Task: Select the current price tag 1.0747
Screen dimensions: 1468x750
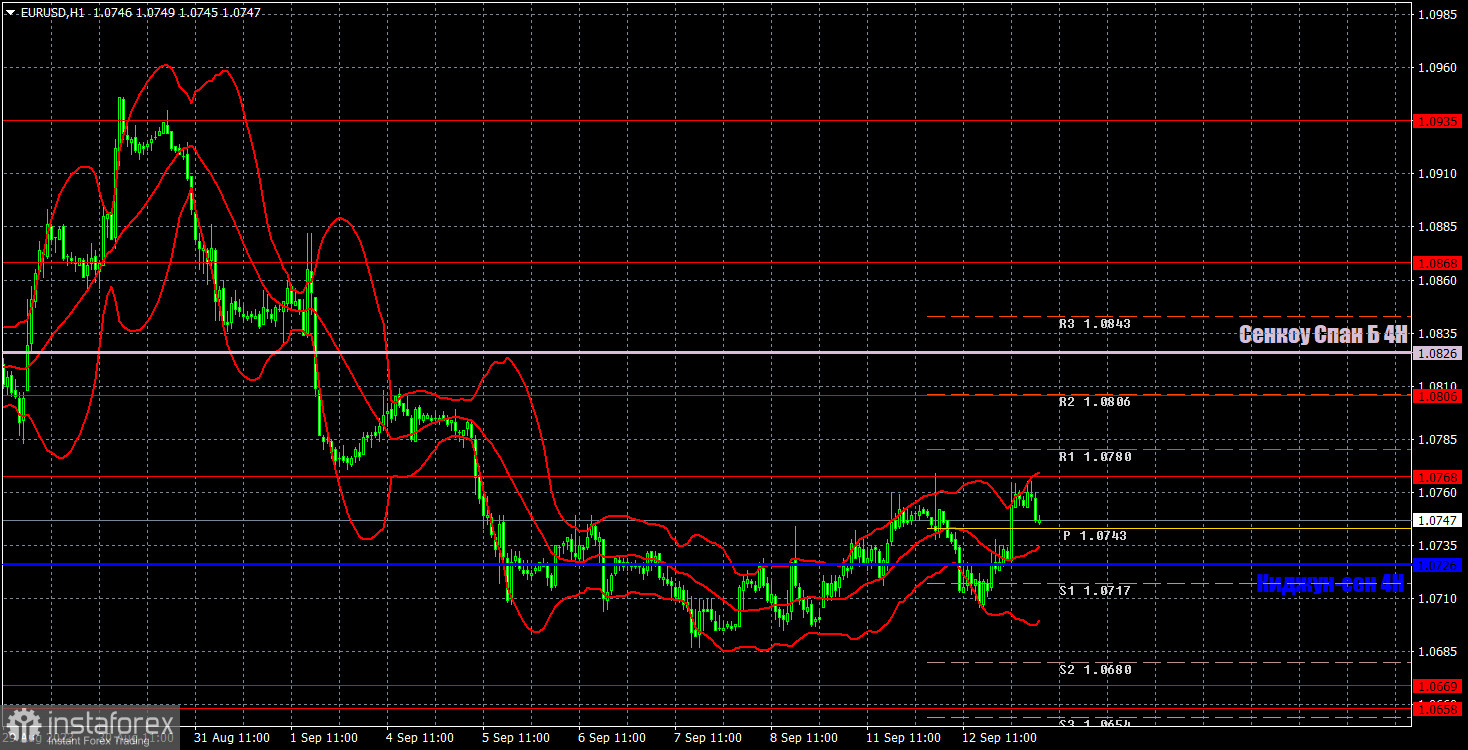Action: [x=1439, y=521]
